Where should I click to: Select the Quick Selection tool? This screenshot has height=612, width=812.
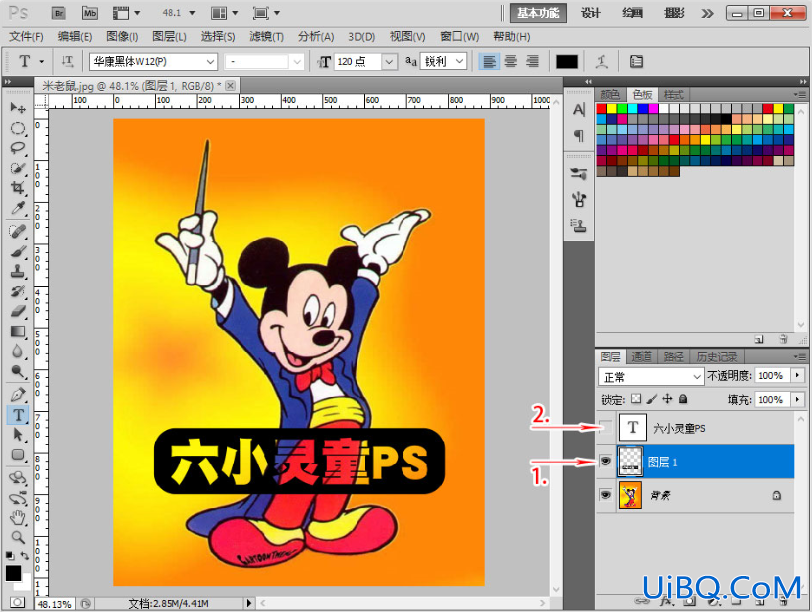[x=18, y=168]
